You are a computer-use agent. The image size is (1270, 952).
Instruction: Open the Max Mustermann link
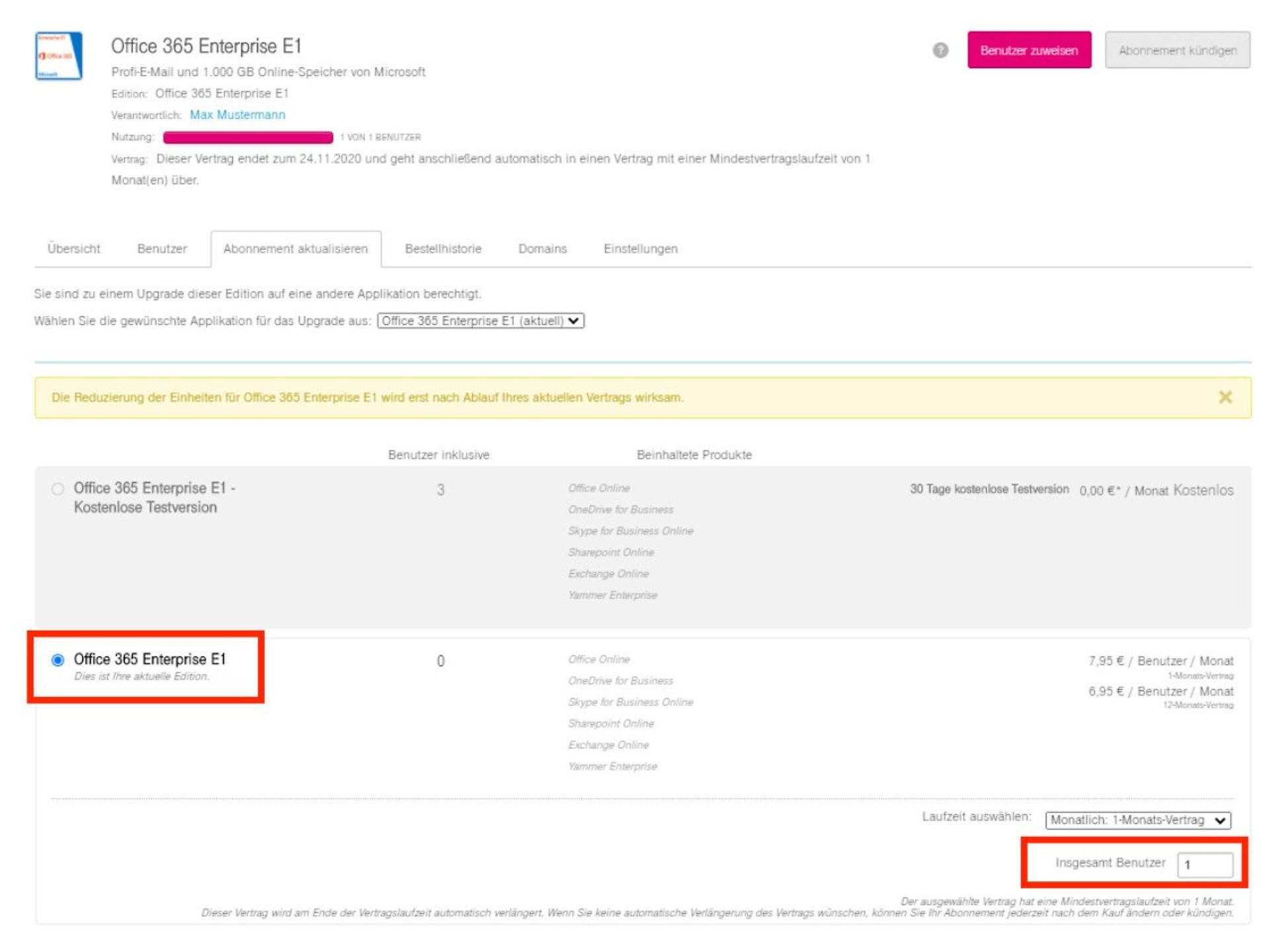237,115
